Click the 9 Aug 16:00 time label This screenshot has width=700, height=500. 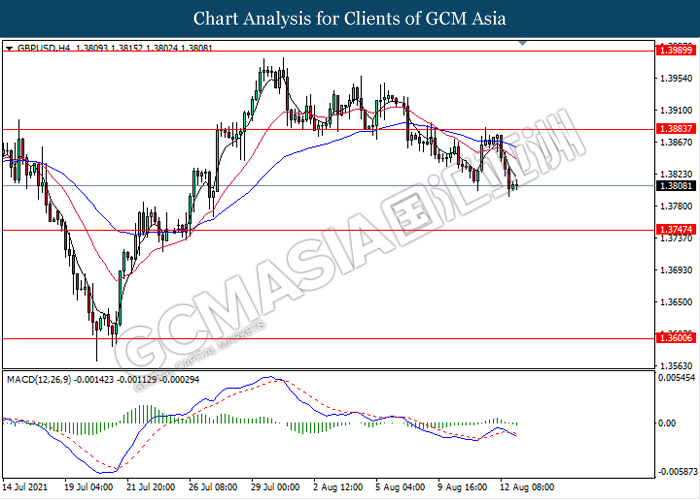tap(462, 487)
